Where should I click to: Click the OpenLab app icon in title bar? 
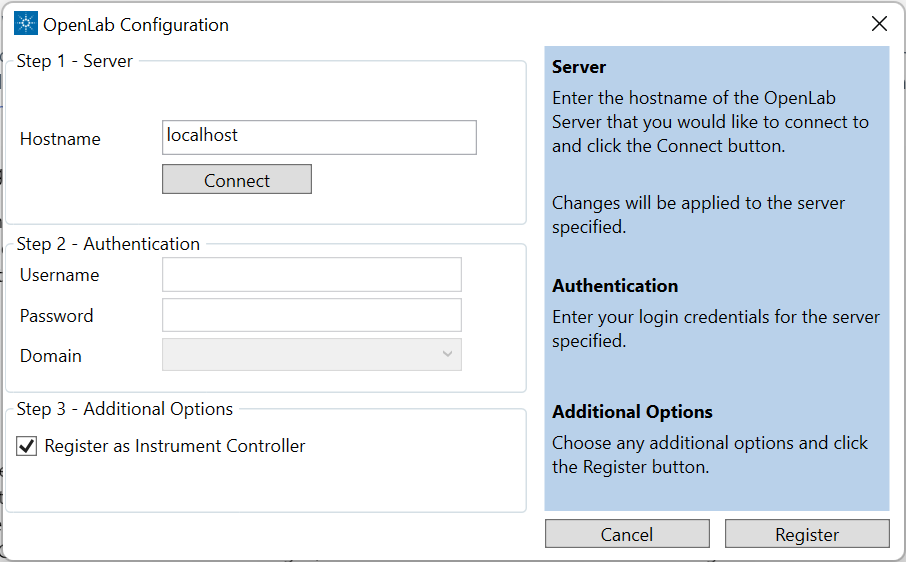[x=25, y=24]
